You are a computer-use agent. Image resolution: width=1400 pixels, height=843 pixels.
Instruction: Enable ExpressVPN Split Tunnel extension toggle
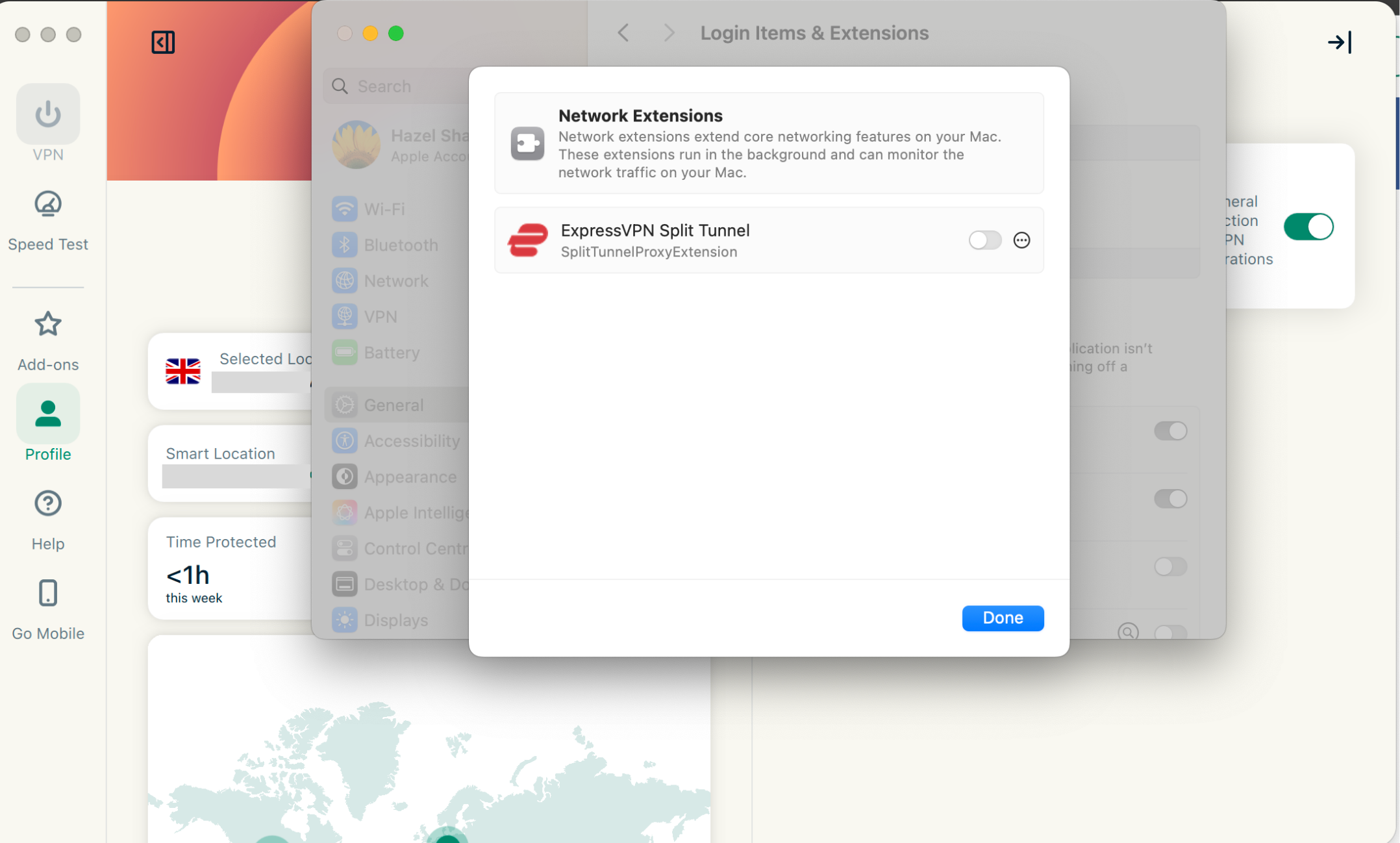[x=984, y=240]
